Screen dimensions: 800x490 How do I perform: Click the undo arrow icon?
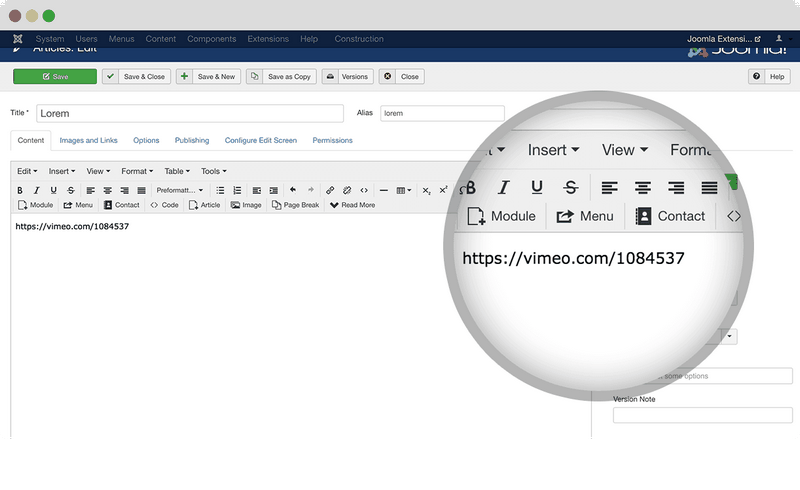point(292,190)
